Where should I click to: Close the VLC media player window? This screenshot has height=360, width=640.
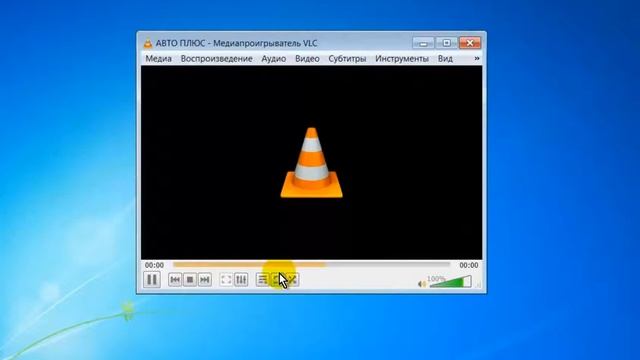(x=470, y=43)
